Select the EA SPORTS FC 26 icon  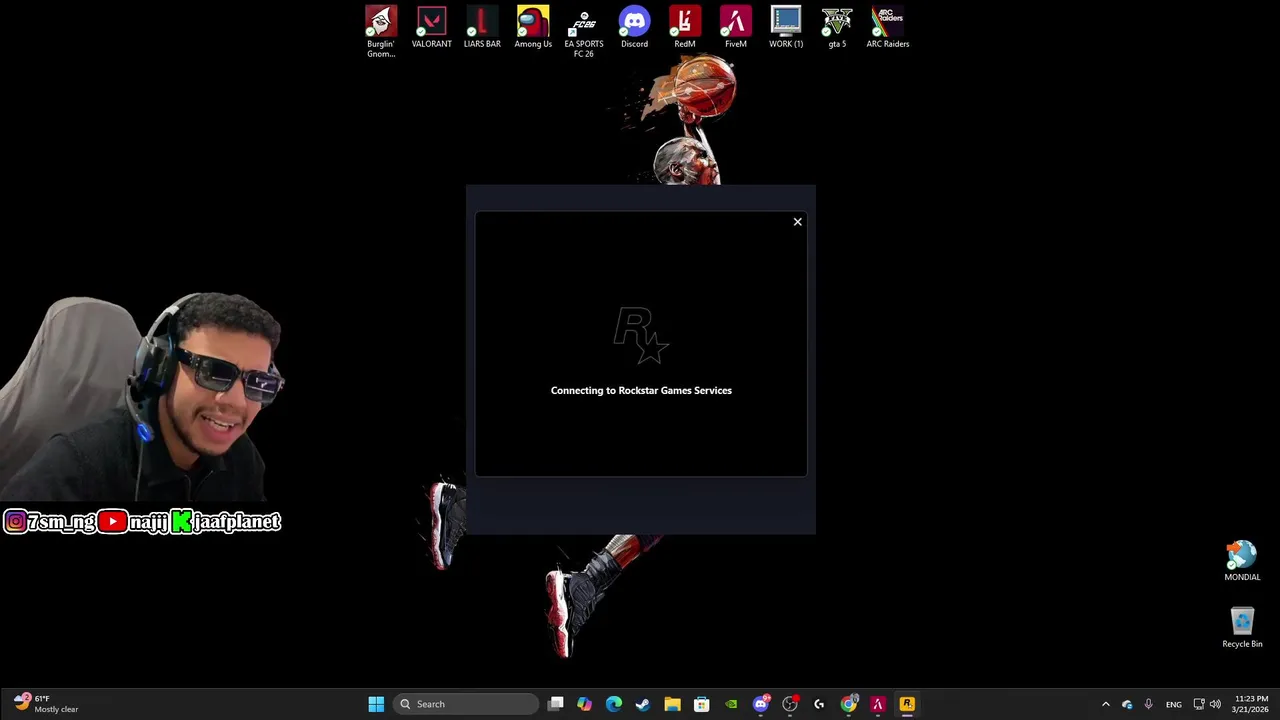[x=584, y=31]
